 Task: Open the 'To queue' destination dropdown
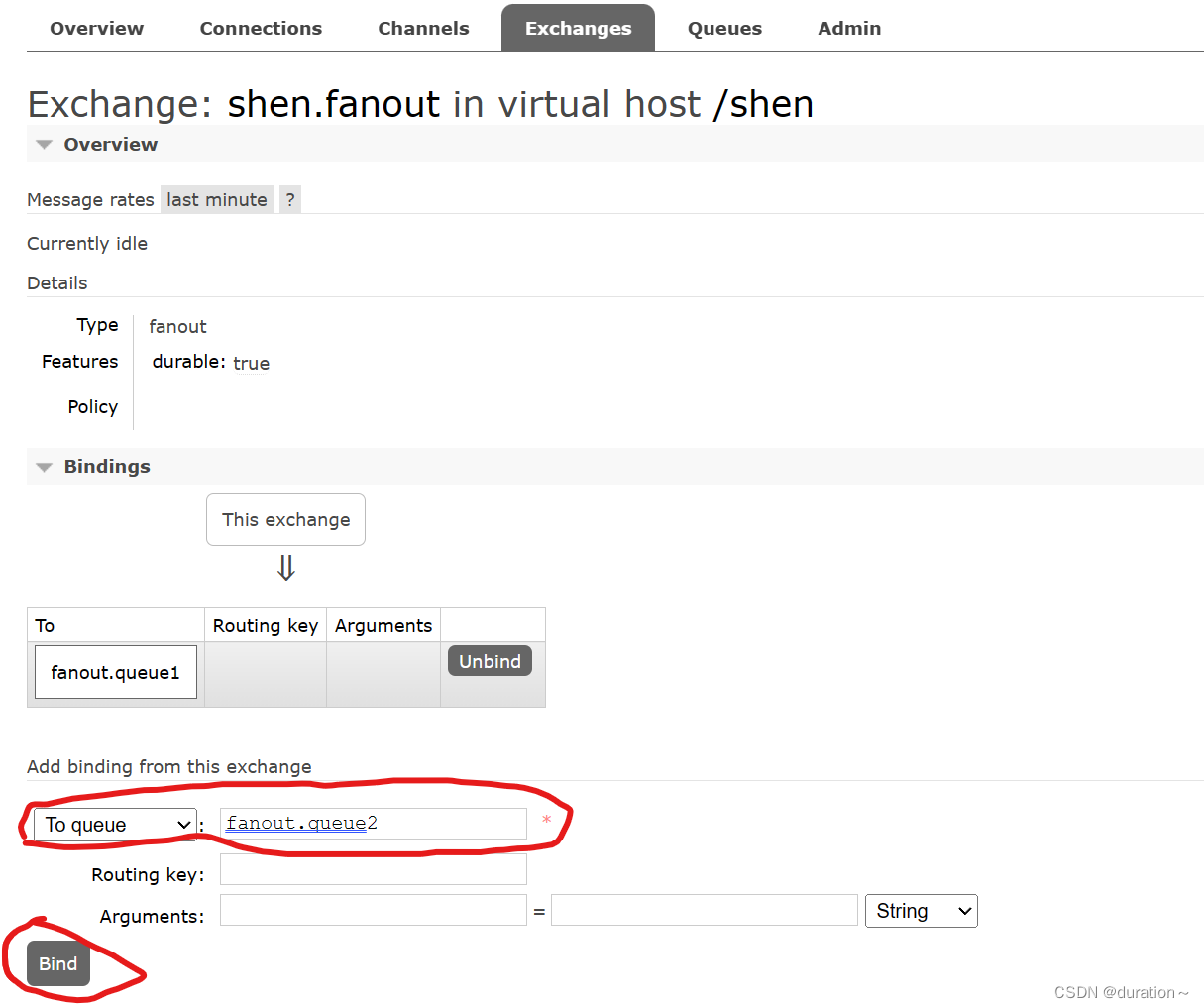coord(114,824)
